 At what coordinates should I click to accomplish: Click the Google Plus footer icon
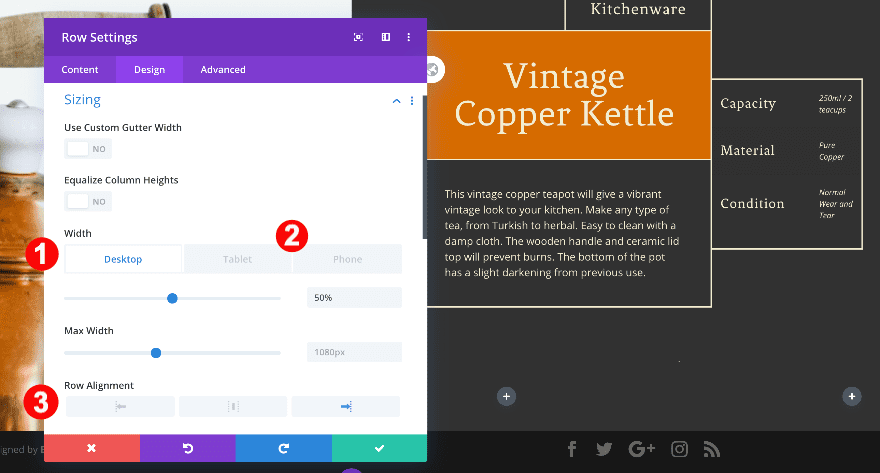pyautogui.click(x=641, y=449)
